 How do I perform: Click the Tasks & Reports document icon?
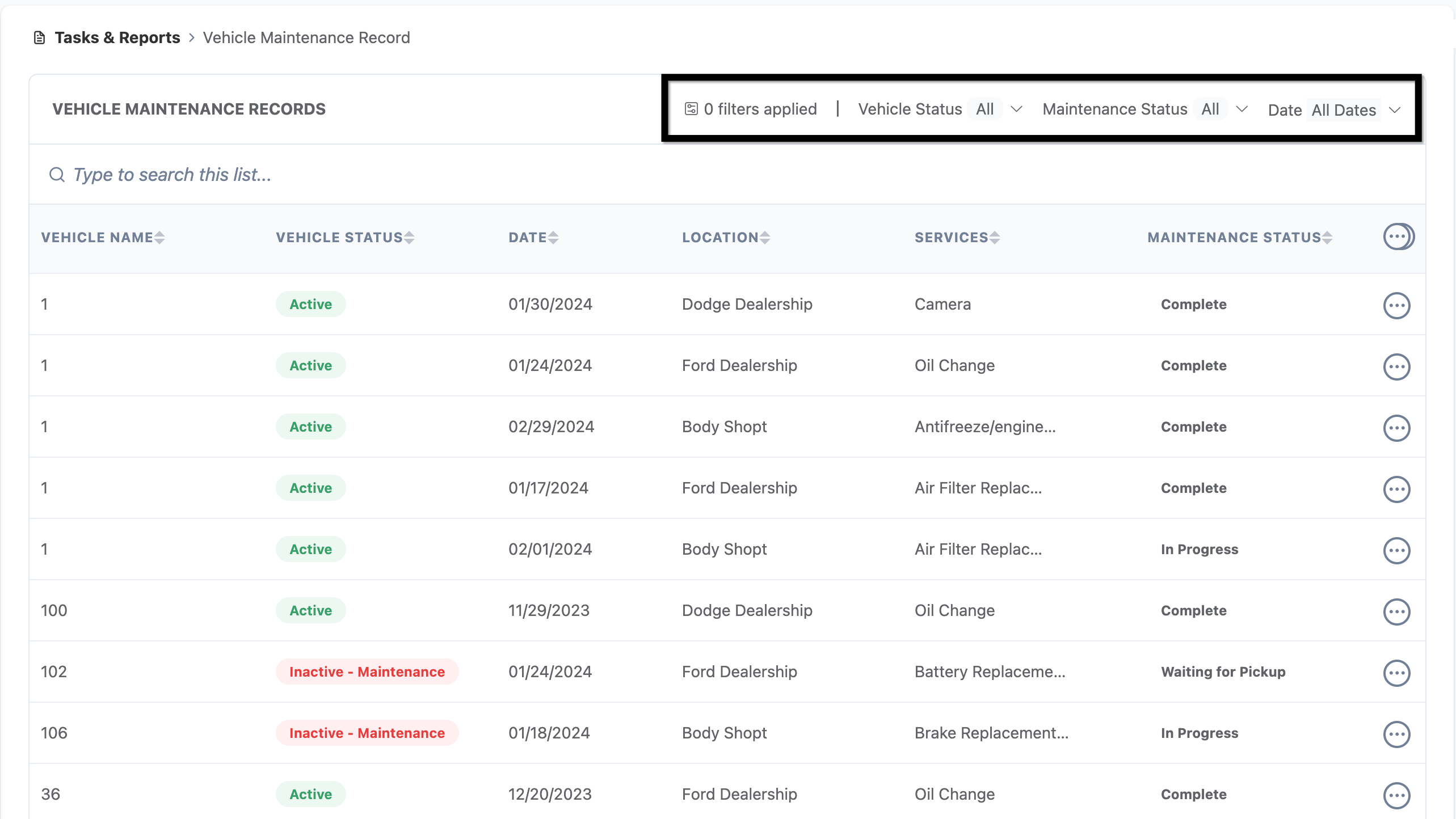[x=39, y=38]
